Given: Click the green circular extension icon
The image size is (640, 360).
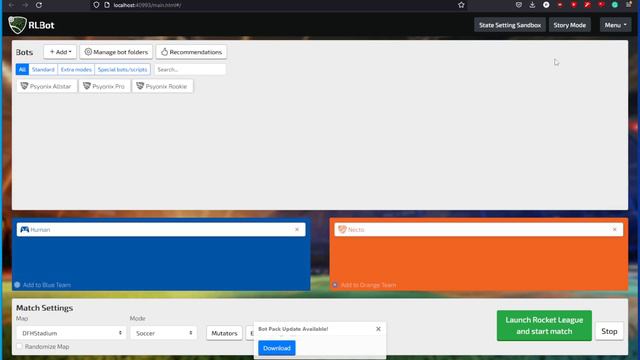Looking at the screenshot, I should click(615, 5).
